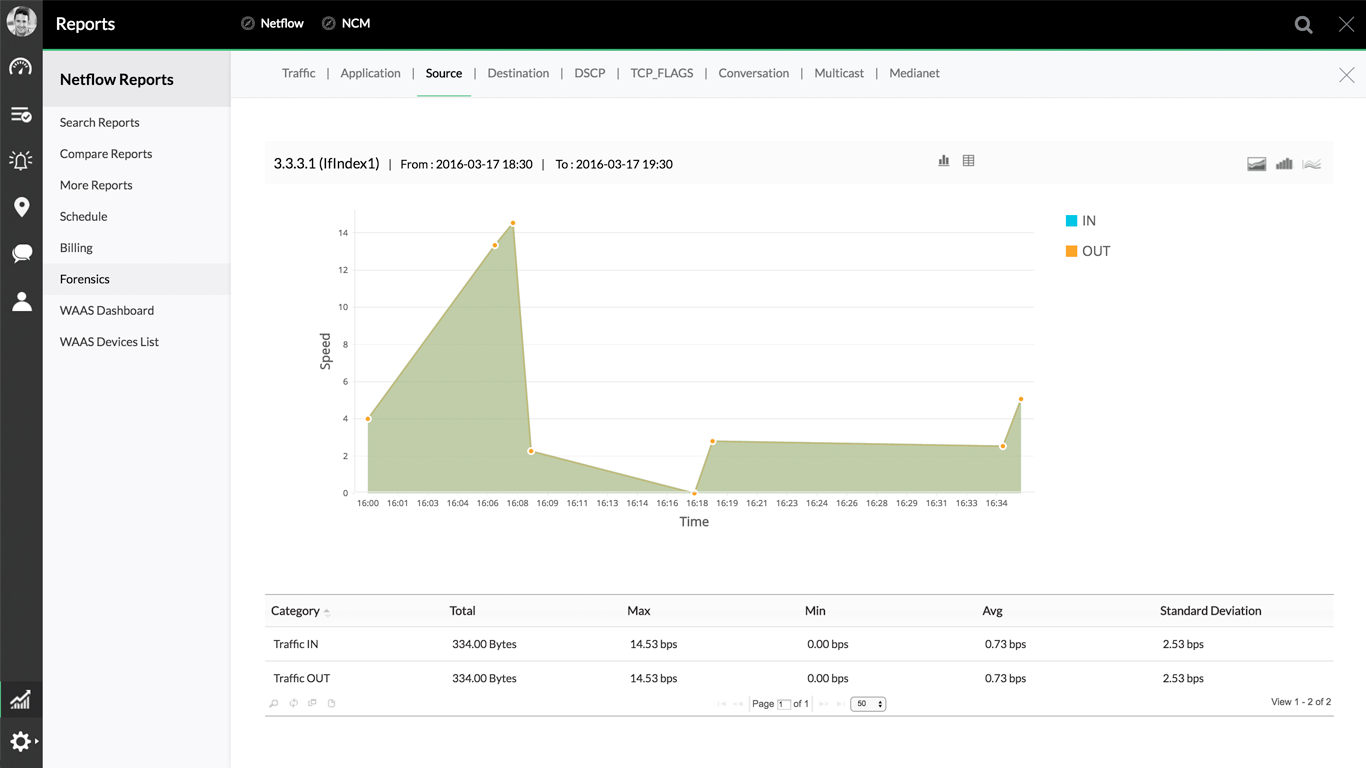This screenshot has height=768, width=1366.
Task: Open the chat bubbles icon in sidebar
Action: [x=21, y=254]
